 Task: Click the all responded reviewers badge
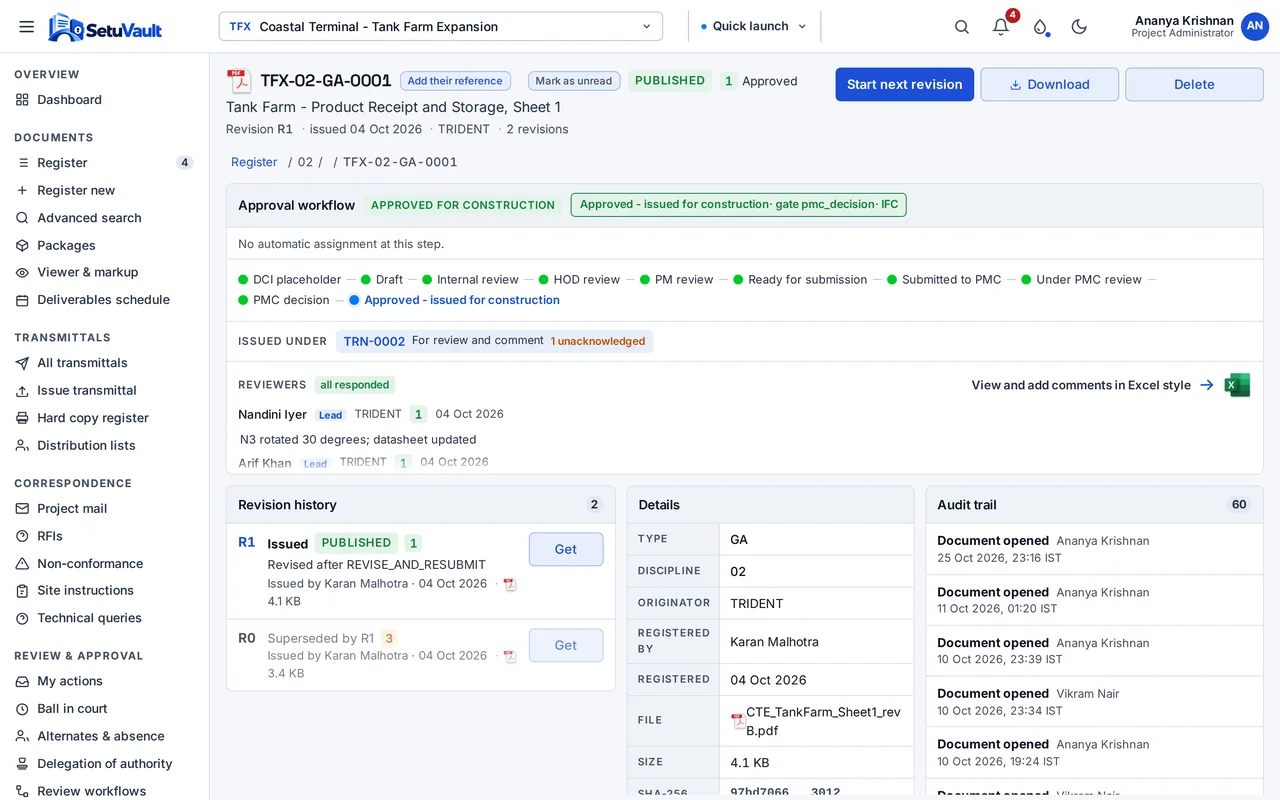click(355, 385)
